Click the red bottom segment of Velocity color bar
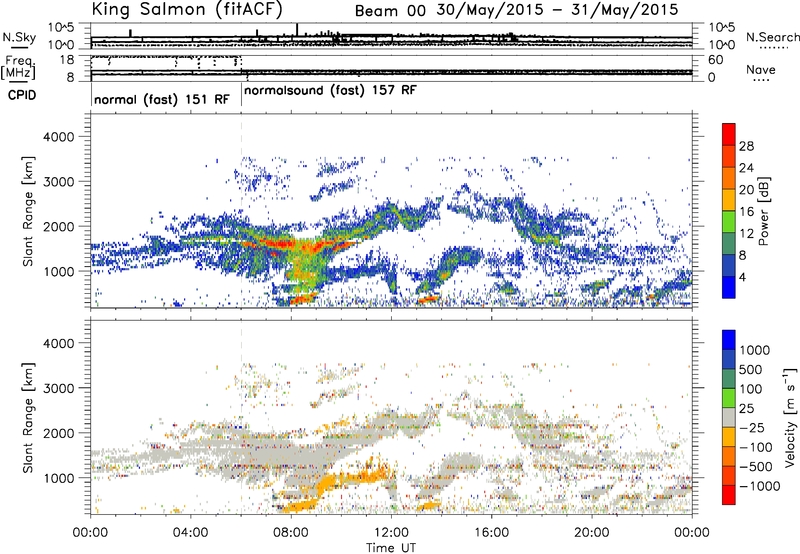 click(729, 495)
